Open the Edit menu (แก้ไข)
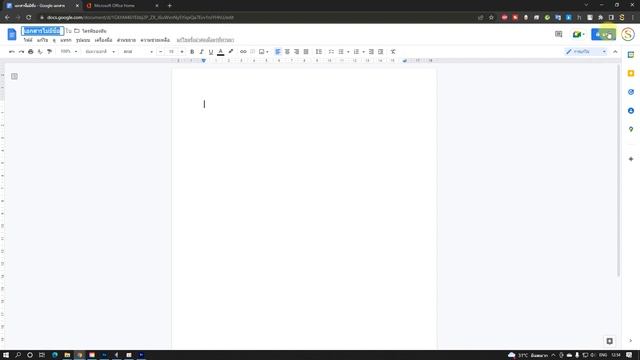This screenshot has height=360, width=640. coord(42,40)
